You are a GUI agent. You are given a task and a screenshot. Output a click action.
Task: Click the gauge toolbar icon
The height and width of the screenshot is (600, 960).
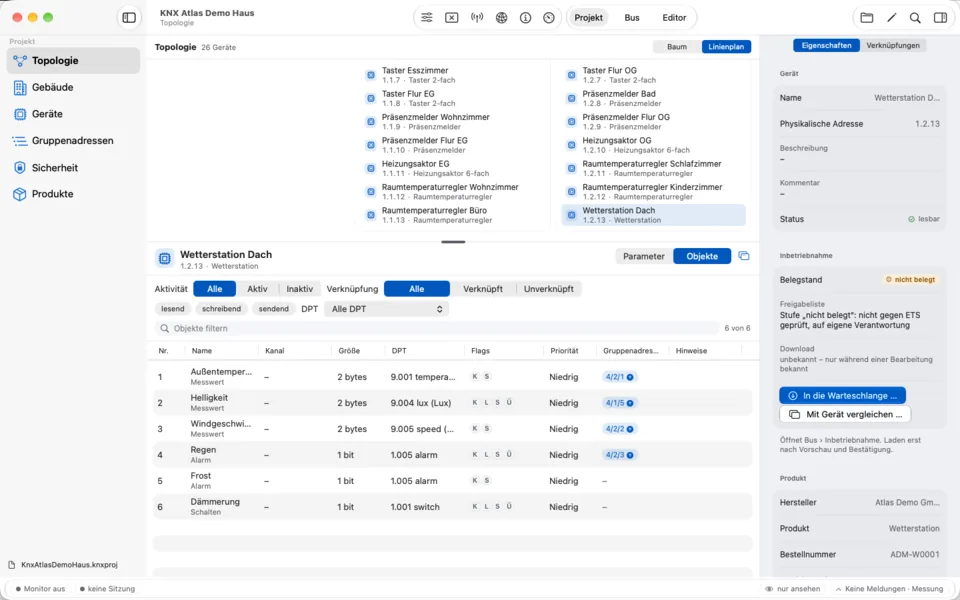[549, 18]
